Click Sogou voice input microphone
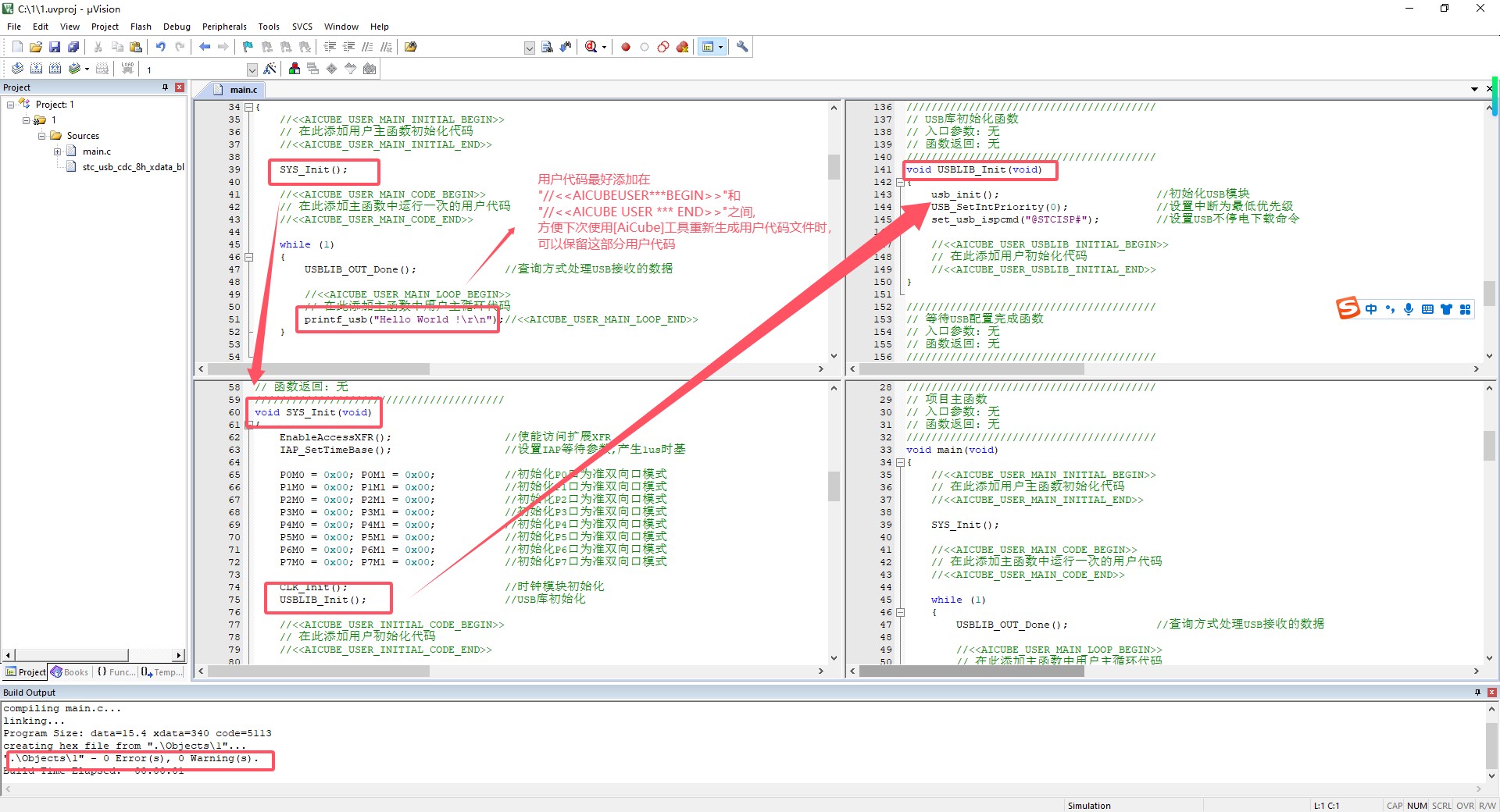The height and width of the screenshot is (812, 1500). pos(1409,309)
